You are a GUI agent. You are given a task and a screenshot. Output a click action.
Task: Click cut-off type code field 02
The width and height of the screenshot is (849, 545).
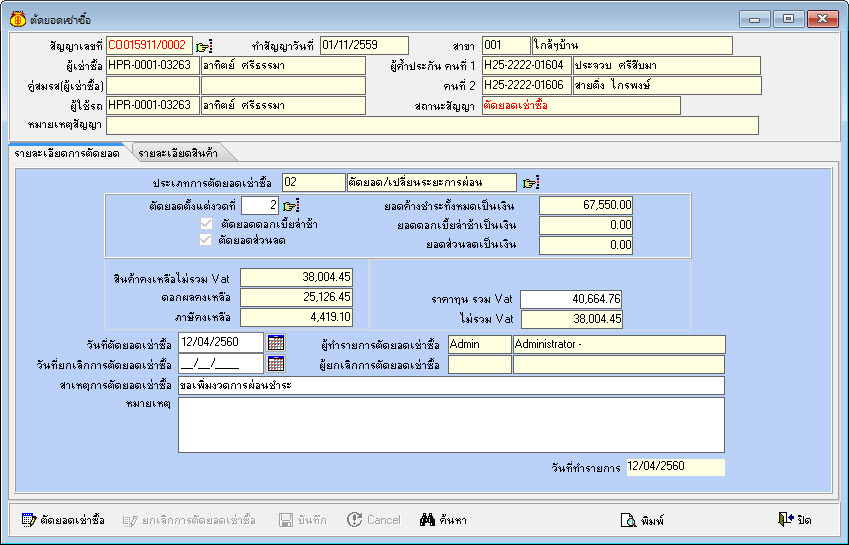coord(314,182)
